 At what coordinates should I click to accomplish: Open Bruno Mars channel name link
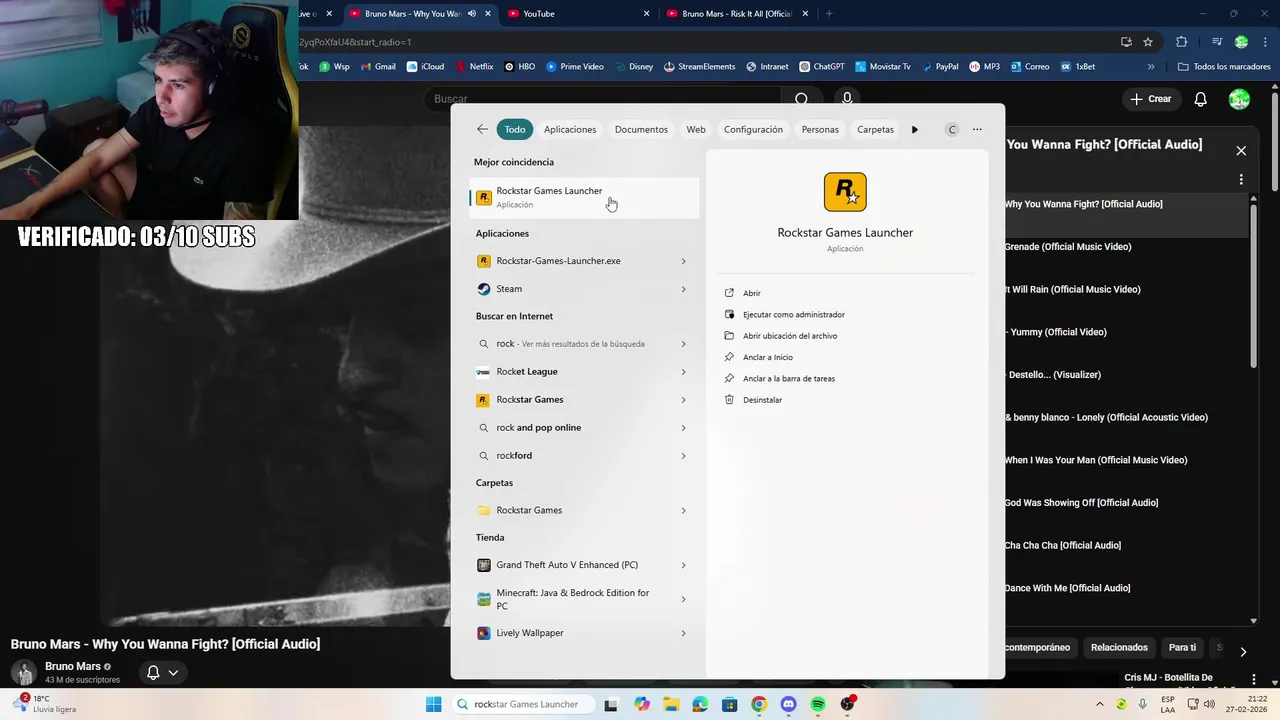tap(73, 667)
